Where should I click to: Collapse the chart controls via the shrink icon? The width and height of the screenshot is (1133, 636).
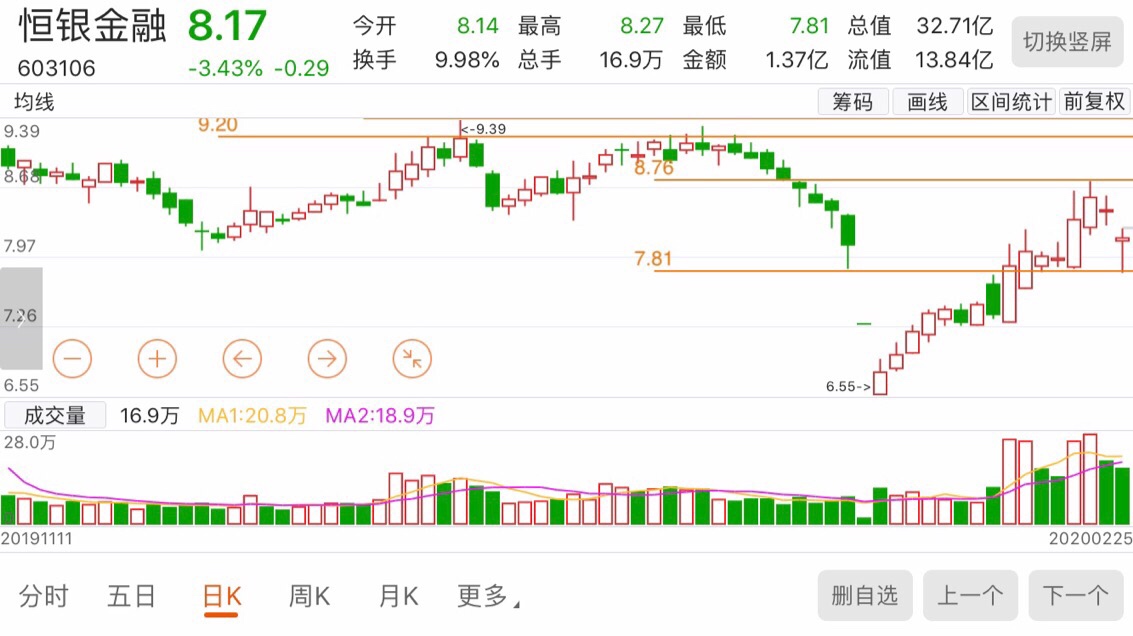[411, 358]
